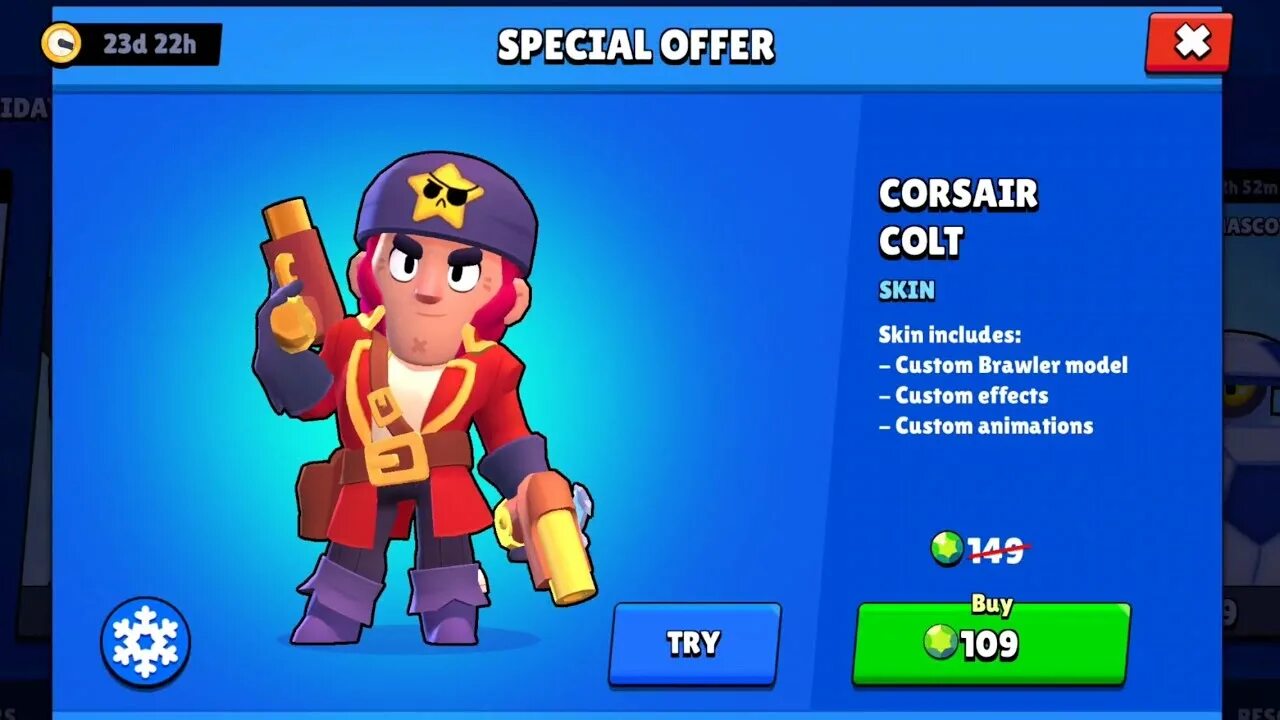Click the green gem on Buy button
This screenshot has height=720, width=1280.
point(940,642)
